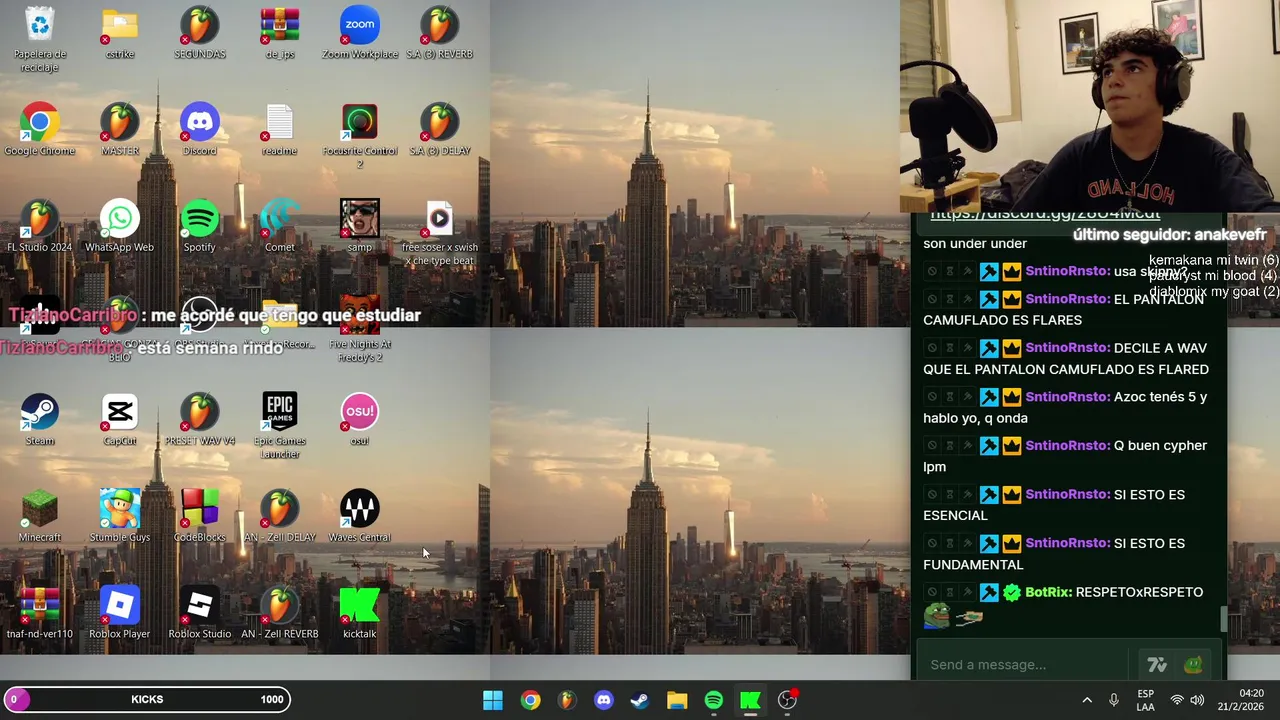Launch CapCut from the desktop
This screenshot has width=1280, height=720.
tap(120, 419)
